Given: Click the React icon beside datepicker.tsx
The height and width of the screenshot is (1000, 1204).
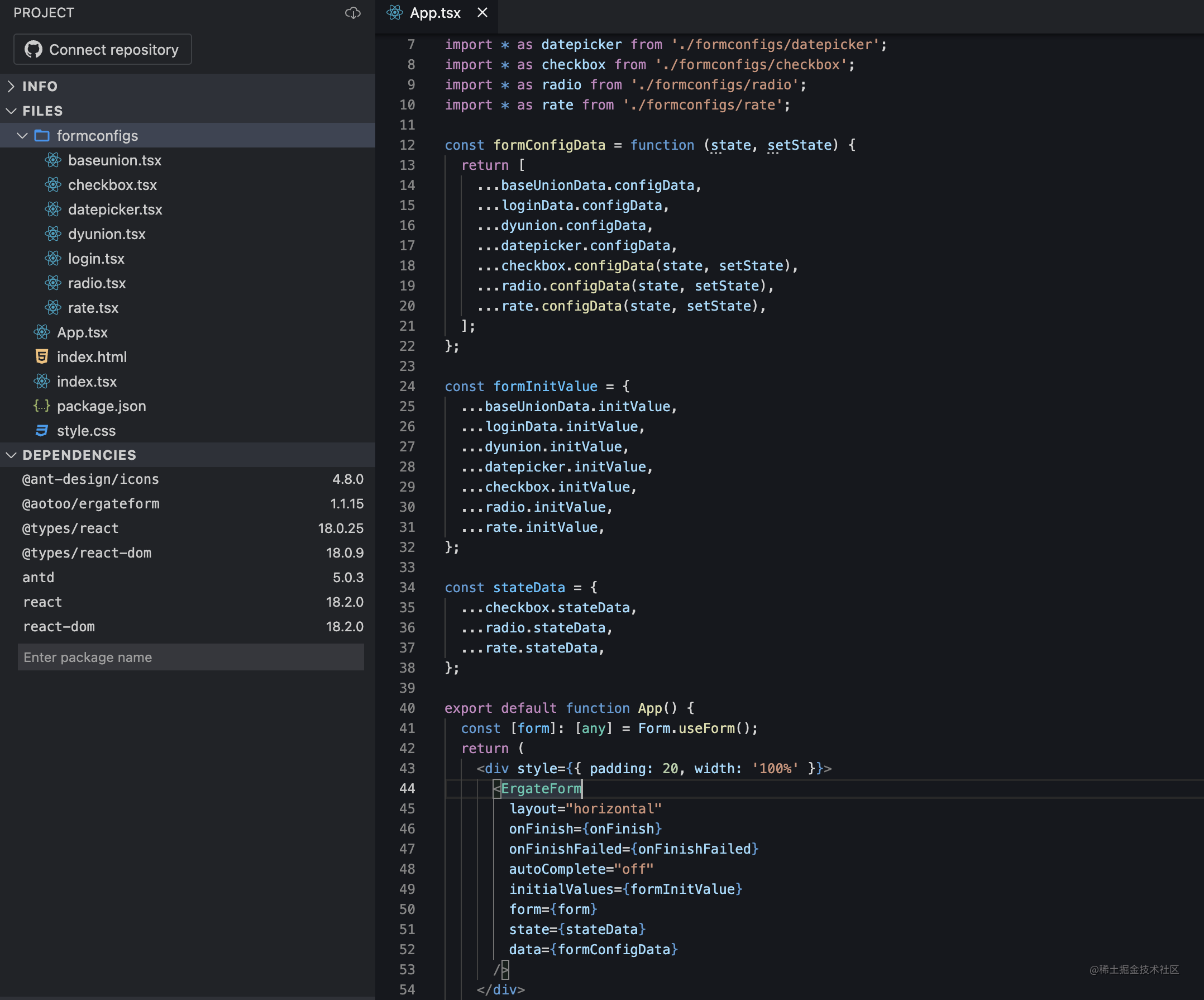Looking at the screenshot, I should pyautogui.click(x=52, y=209).
